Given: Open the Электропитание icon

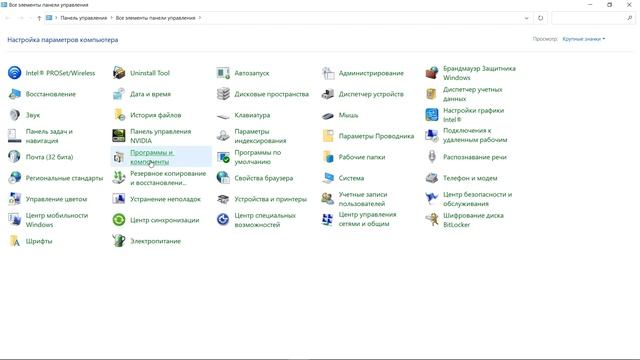Looking at the screenshot, I should 119,241.
